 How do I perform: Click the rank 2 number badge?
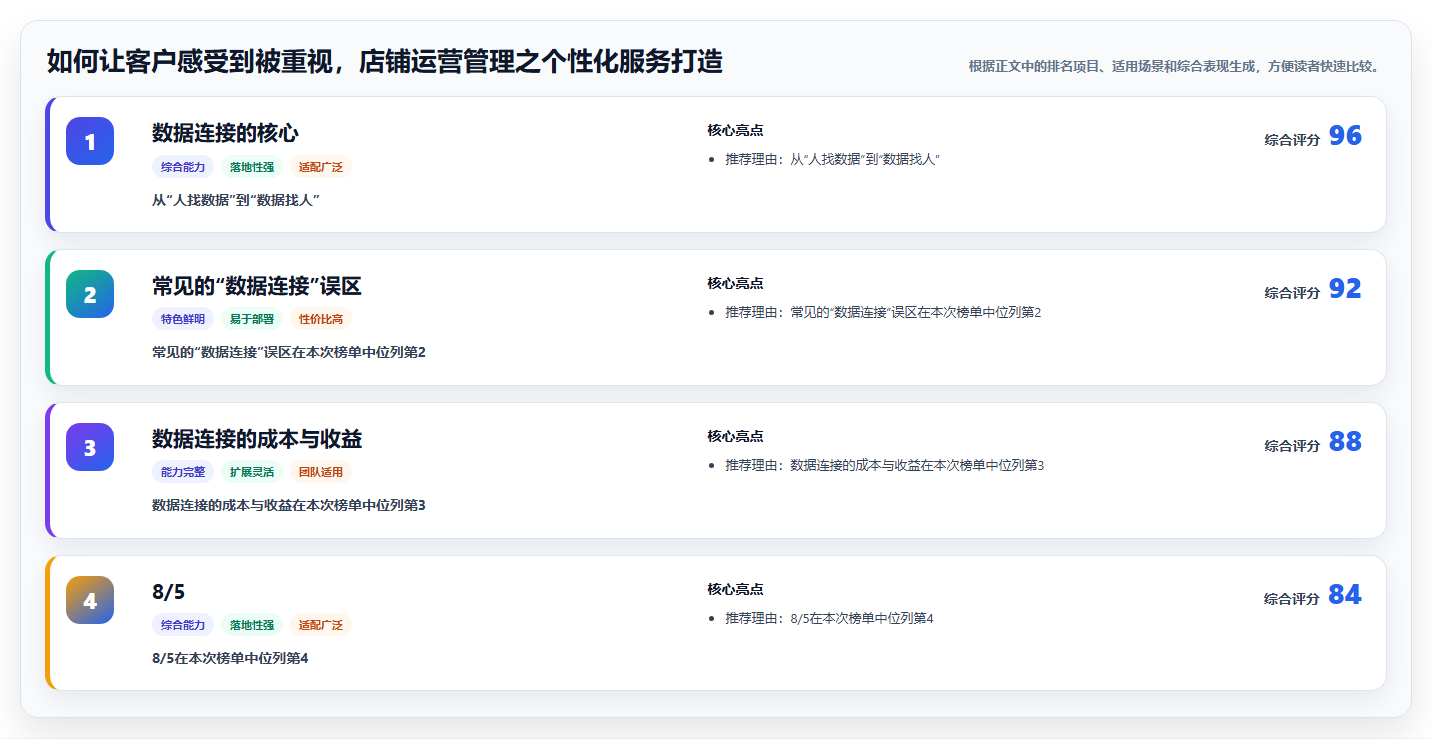(x=90, y=294)
